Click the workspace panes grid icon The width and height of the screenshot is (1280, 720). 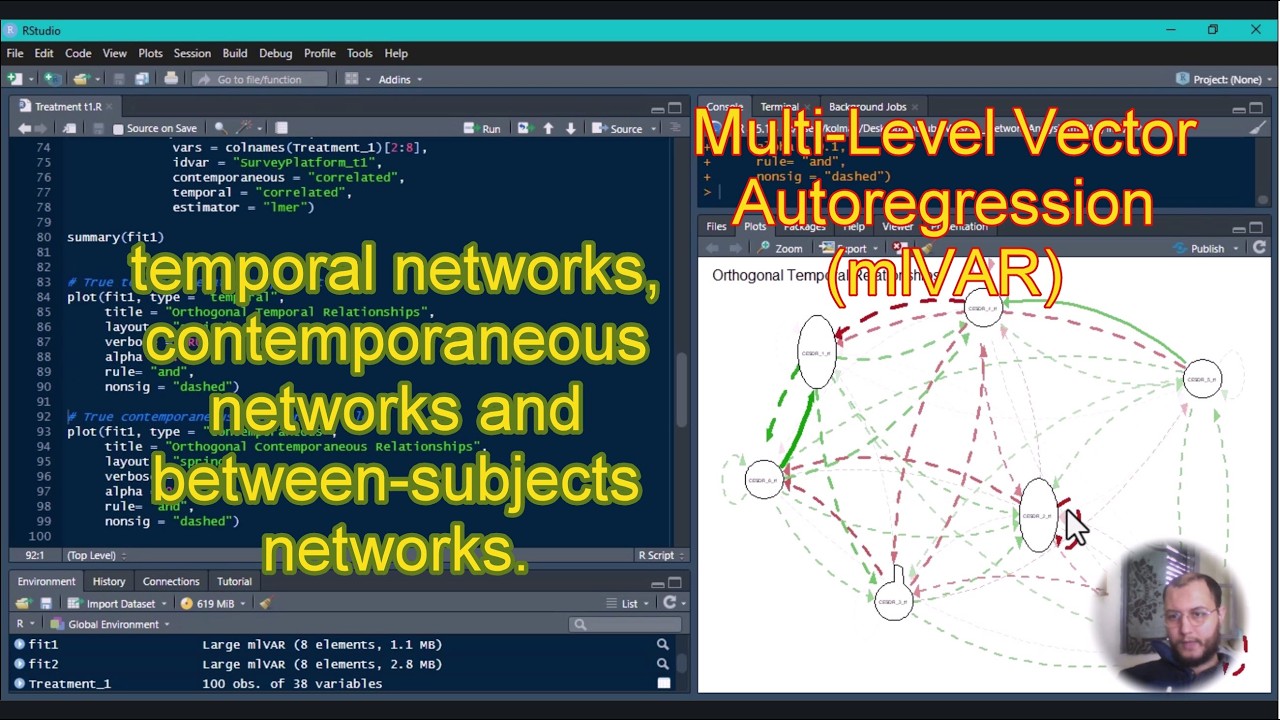pos(351,79)
